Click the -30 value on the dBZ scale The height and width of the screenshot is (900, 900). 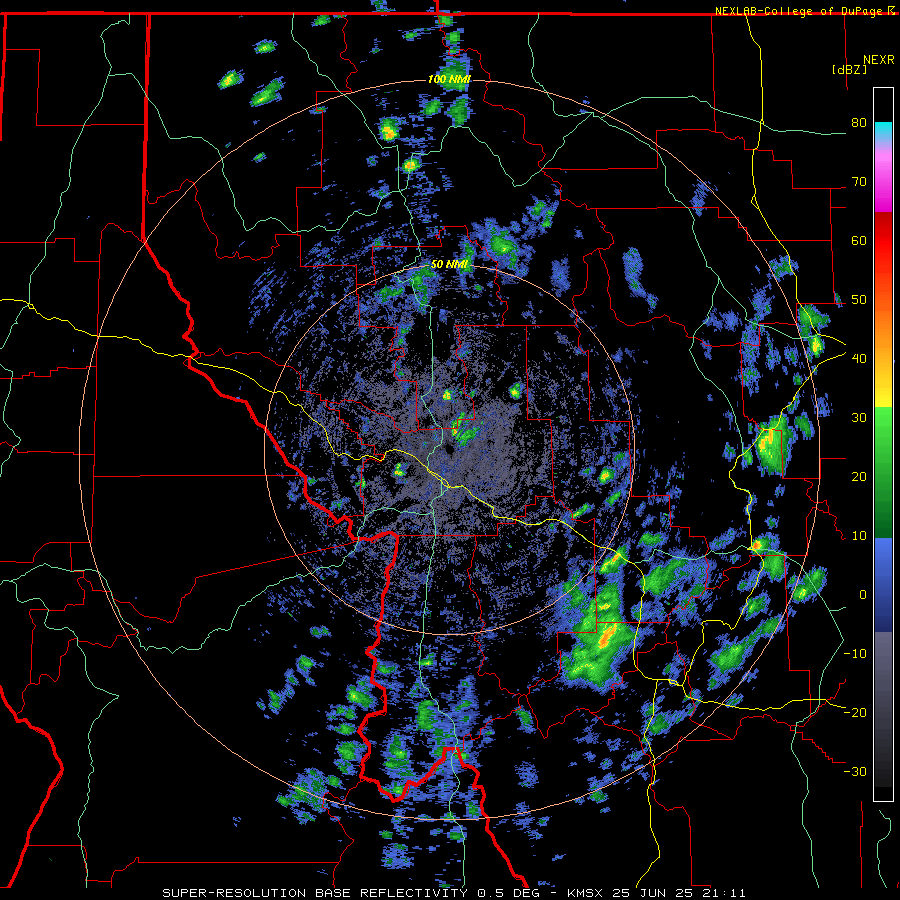(855, 771)
